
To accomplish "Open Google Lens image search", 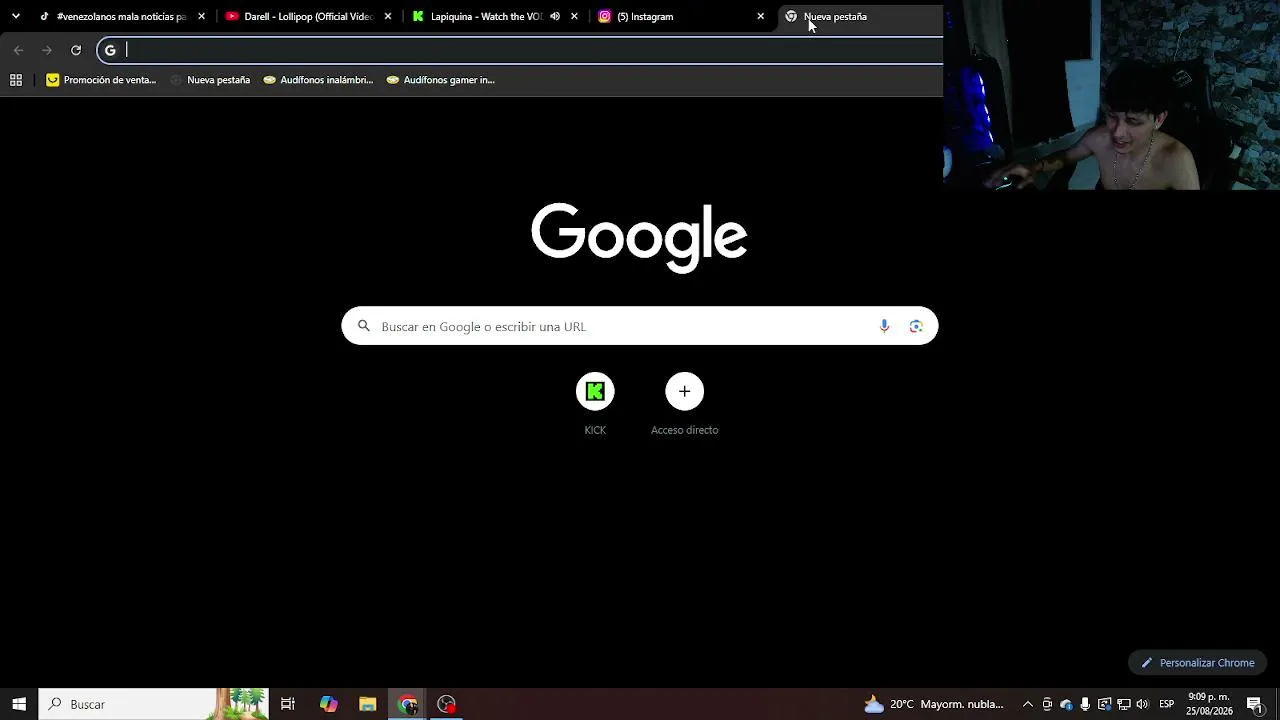I will (916, 326).
